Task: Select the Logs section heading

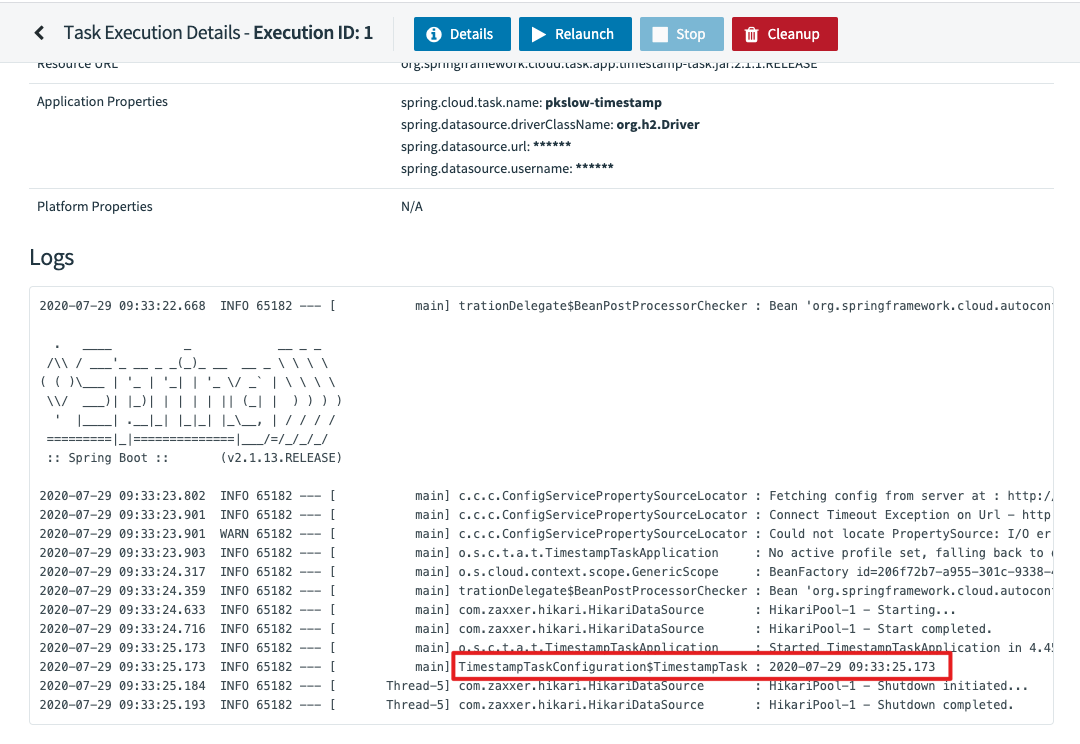Action: (52, 258)
